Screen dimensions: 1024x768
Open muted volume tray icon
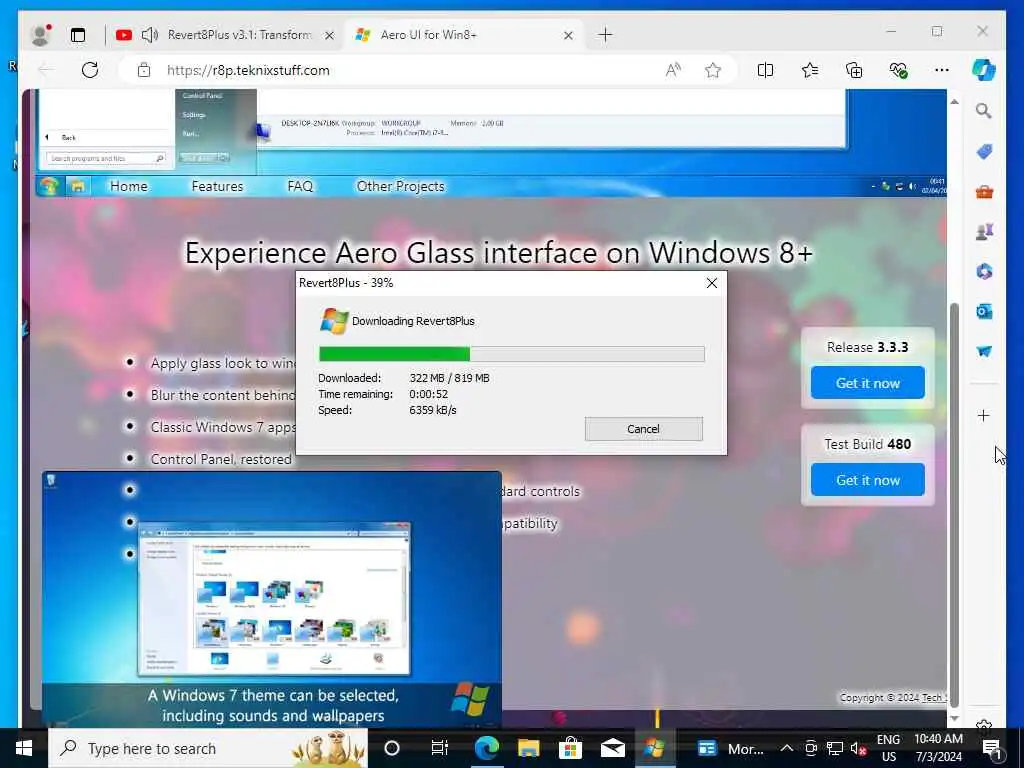(858, 748)
